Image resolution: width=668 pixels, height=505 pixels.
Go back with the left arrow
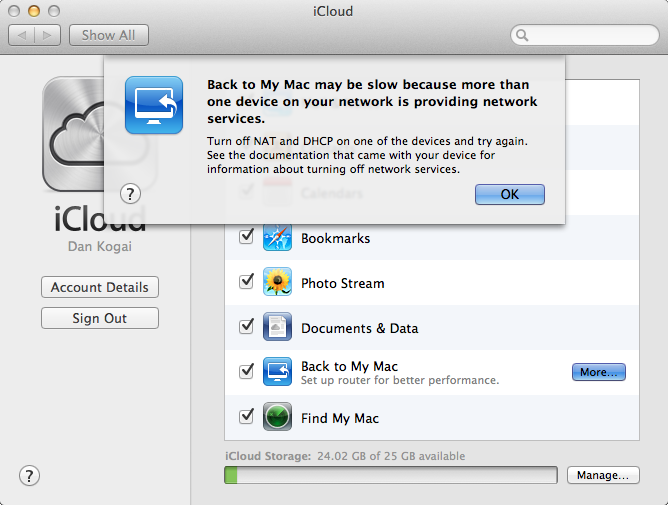[x=21, y=35]
